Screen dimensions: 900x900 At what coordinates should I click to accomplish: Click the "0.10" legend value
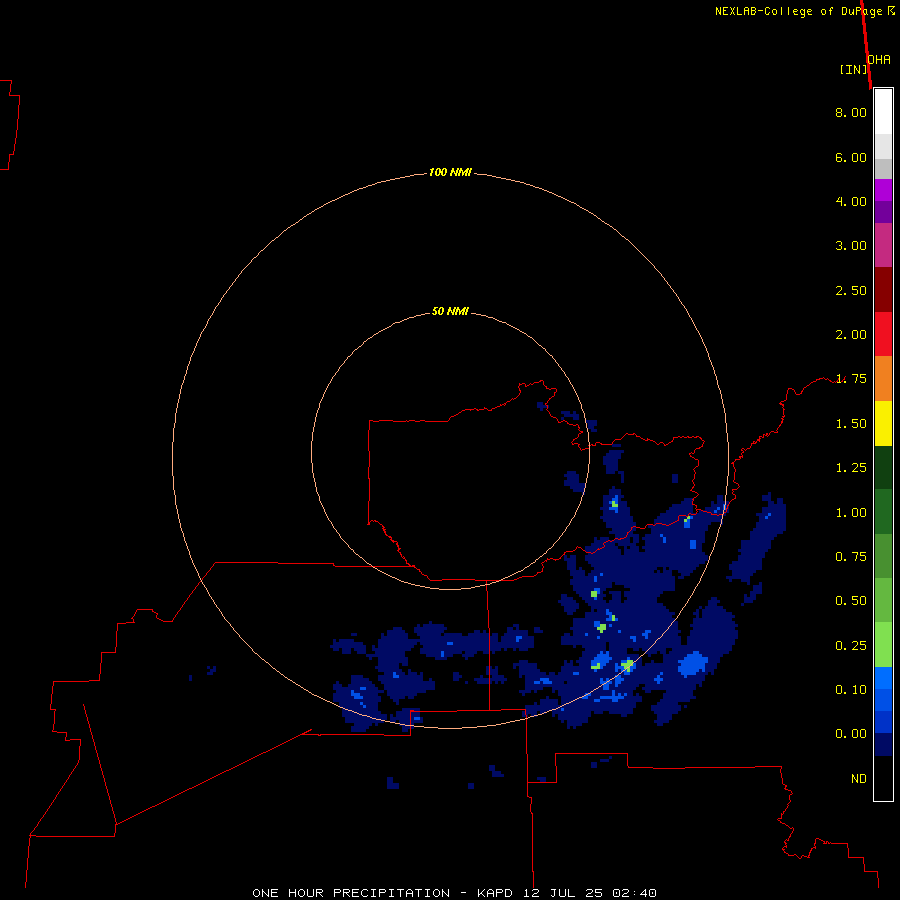pos(851,690)
